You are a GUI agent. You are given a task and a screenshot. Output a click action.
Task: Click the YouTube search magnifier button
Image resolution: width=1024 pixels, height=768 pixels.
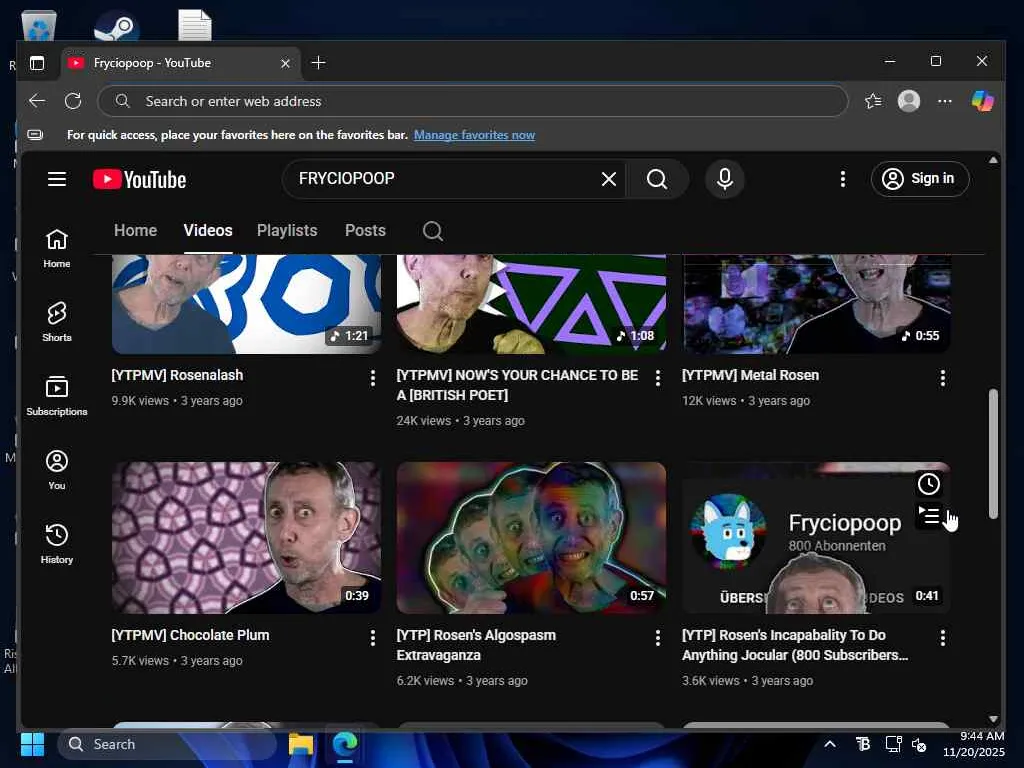click(x=657, y=179)
